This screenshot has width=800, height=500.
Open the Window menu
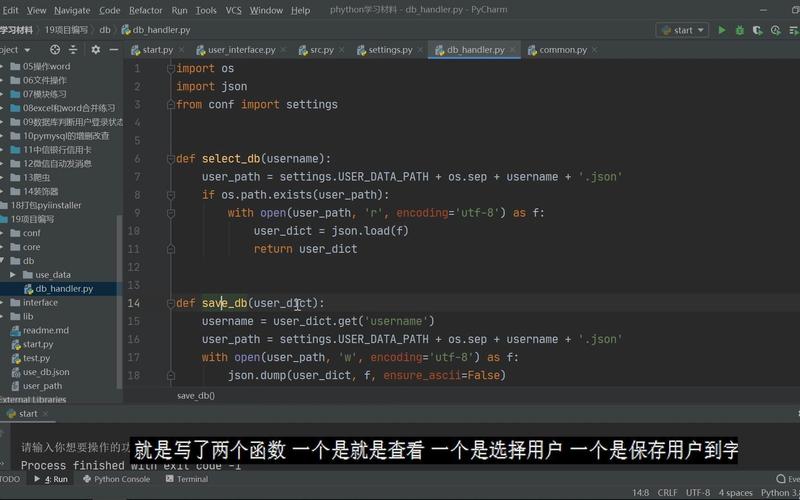point(266,10)
